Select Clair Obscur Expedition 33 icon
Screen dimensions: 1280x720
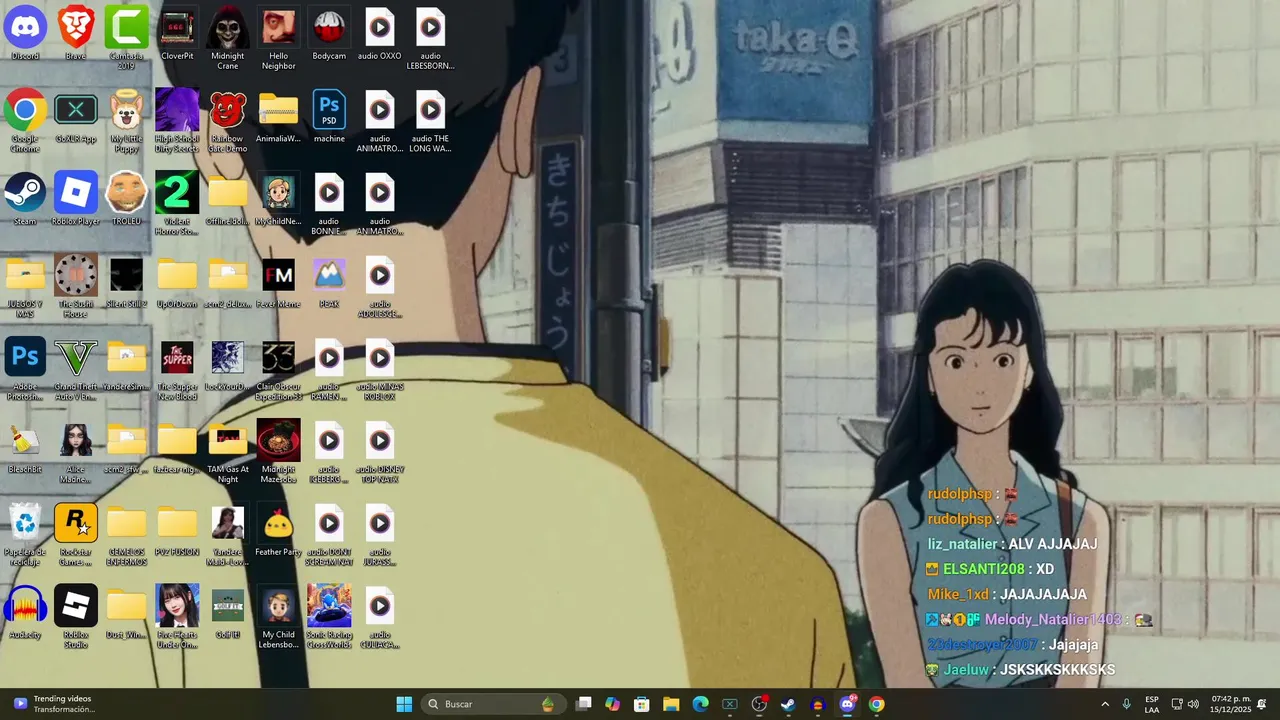pos(278,369)
